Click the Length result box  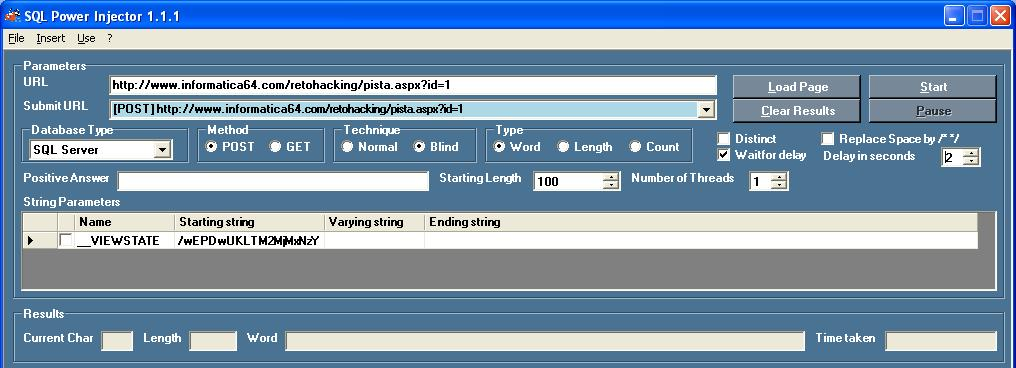pyautogui.click(x=213, y=341)
